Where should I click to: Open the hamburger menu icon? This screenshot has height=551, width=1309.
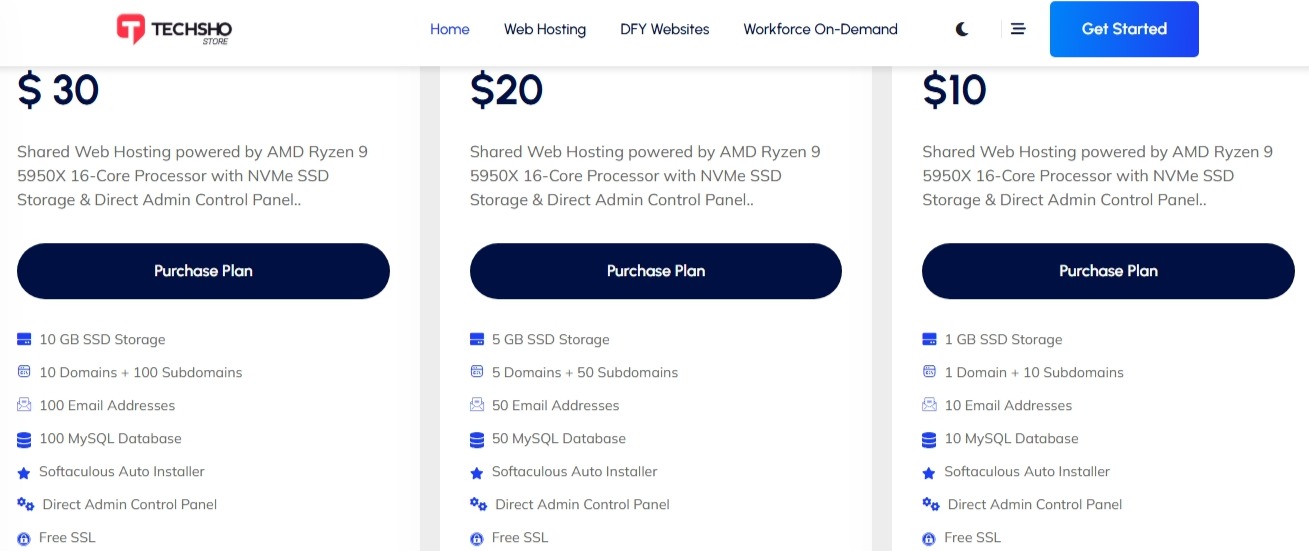(x=1018, y=29)
